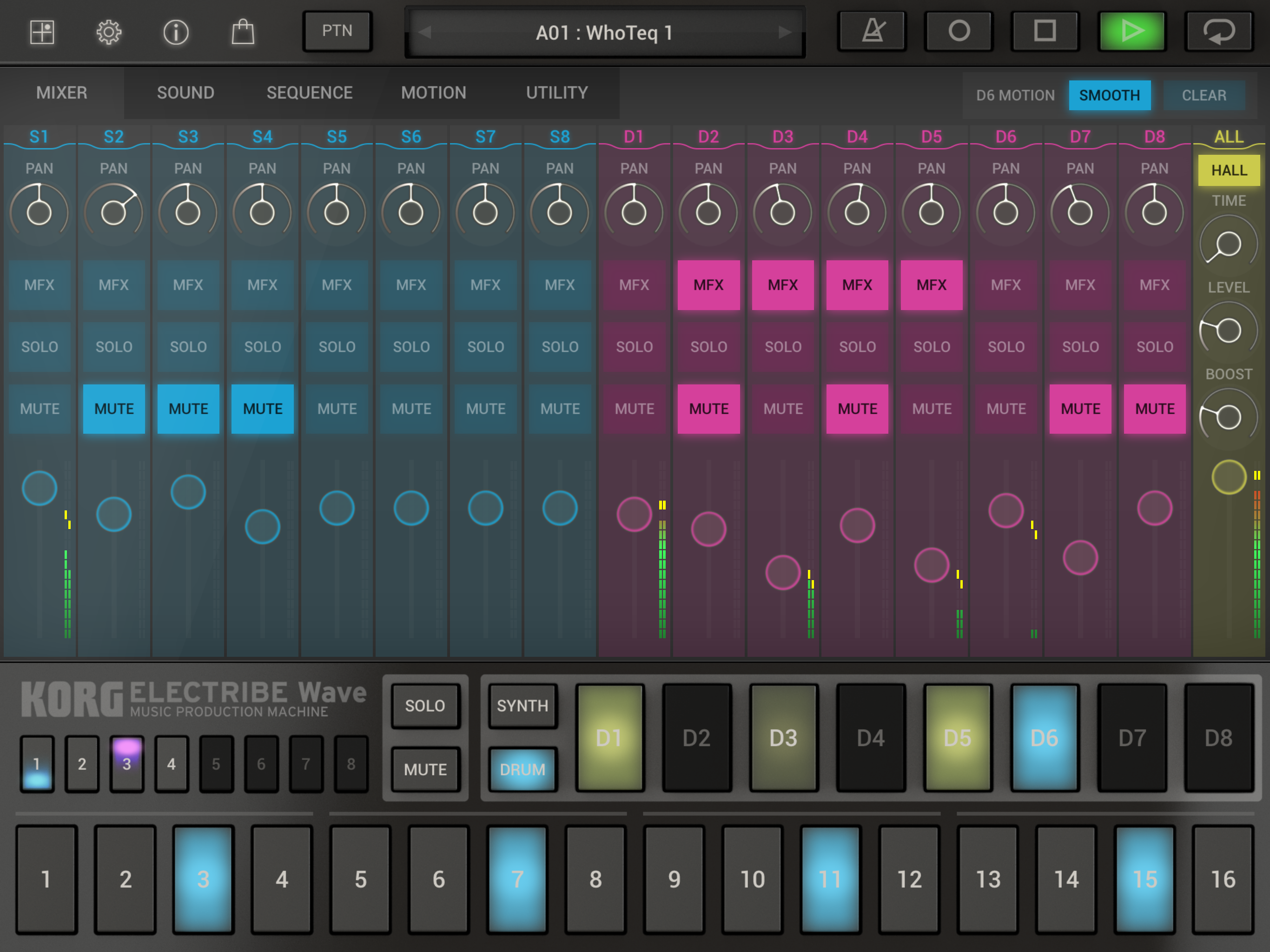Switch to the MIXER tab
The image size is (1270, 952).
click(x=62, y=93)
